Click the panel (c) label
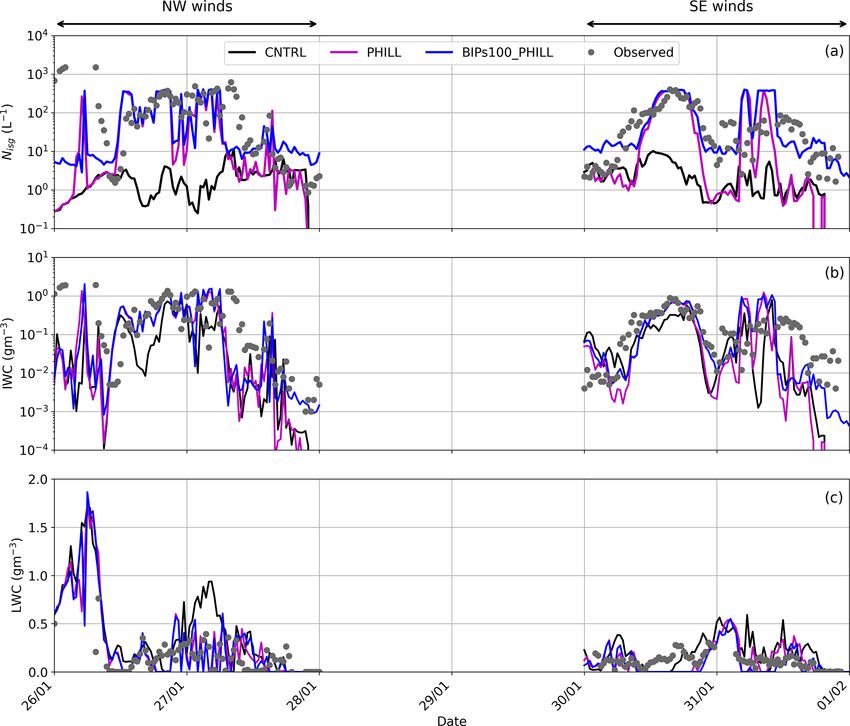This screenshot has width=850, height=726. click(x=834, y=498)
